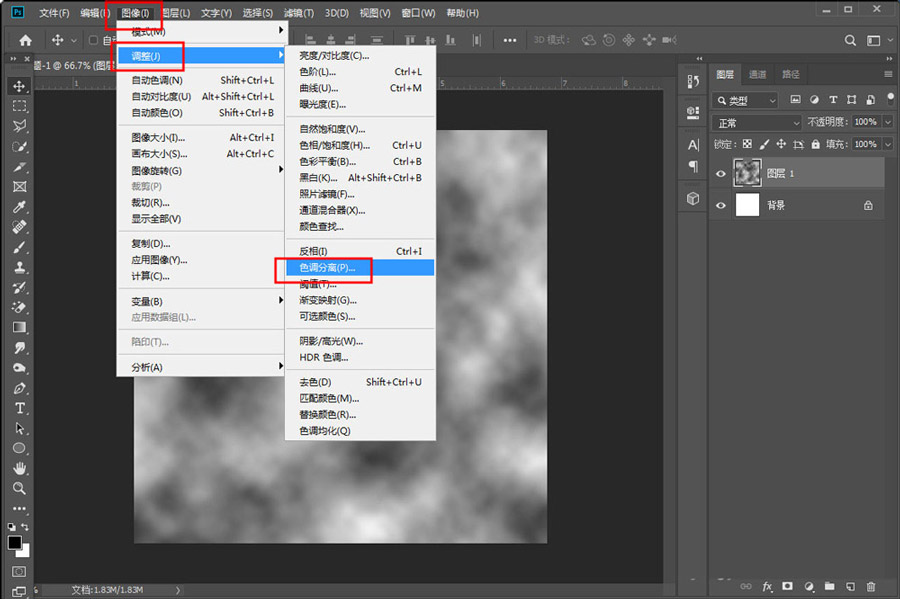The width and height of the screenshot is (900, 599).
Task: Open the search magnifier icon top right
Action: (x=850, y=40)
